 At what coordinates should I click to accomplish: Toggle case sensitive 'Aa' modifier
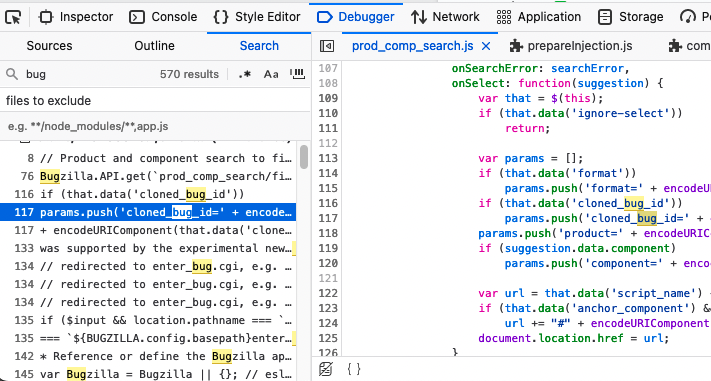click(x=271, y=74)
